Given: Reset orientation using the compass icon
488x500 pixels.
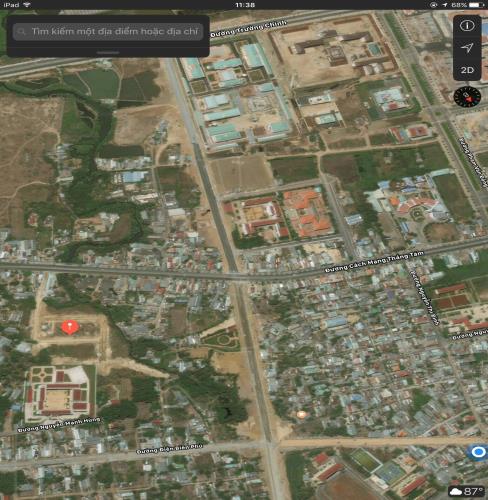Looking at the screenshot, I should [467, 97].
